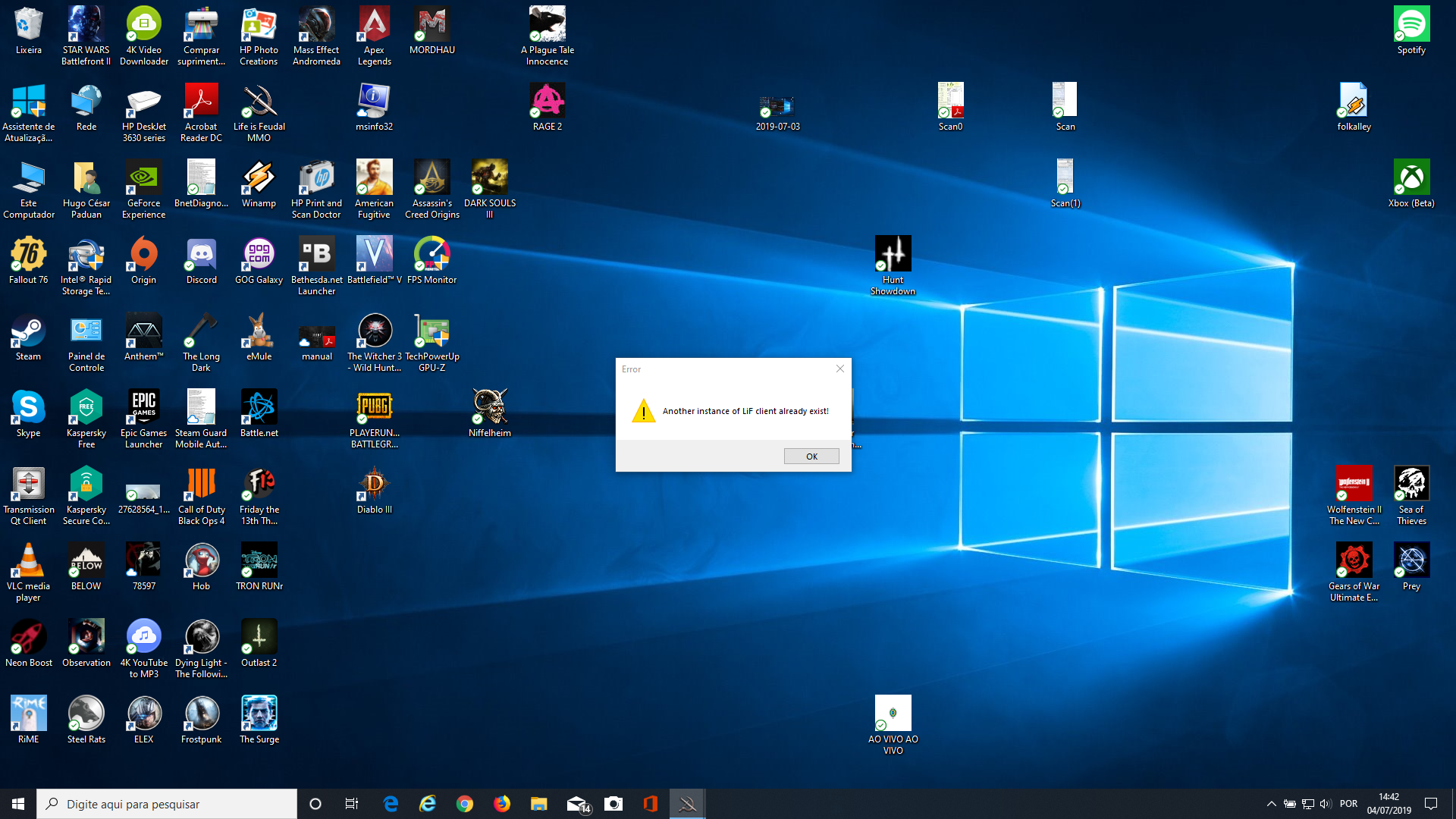This screenshot has width=1456, height=819.
Task: Select the Niffelheim icon
Action: click(x=490, y=415)
